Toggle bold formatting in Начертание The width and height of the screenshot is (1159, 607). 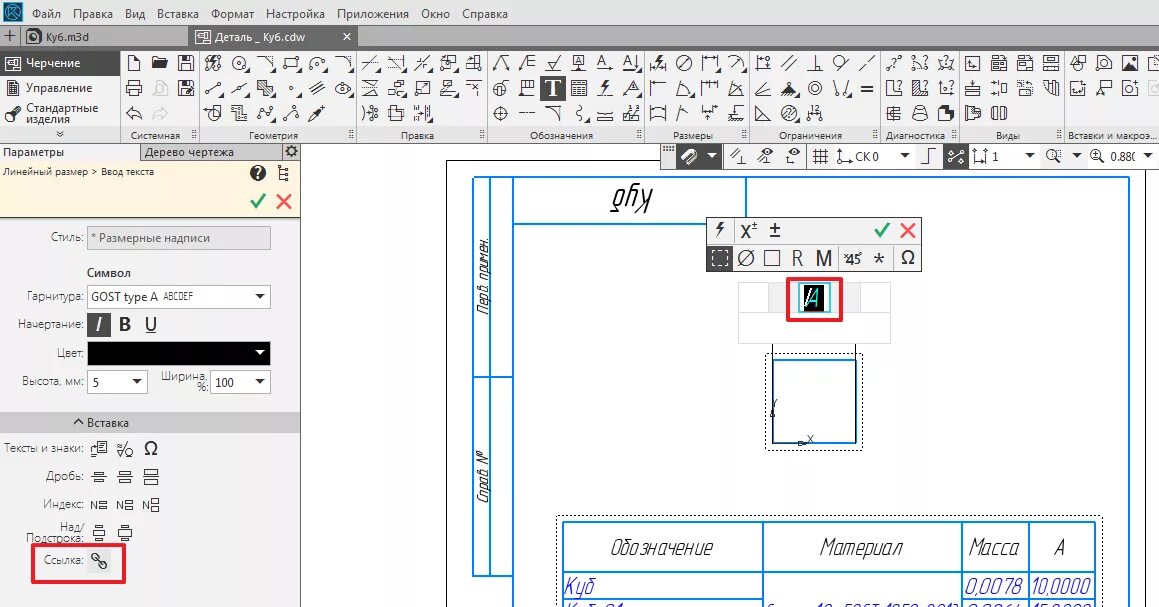click(x=125, y=325)
